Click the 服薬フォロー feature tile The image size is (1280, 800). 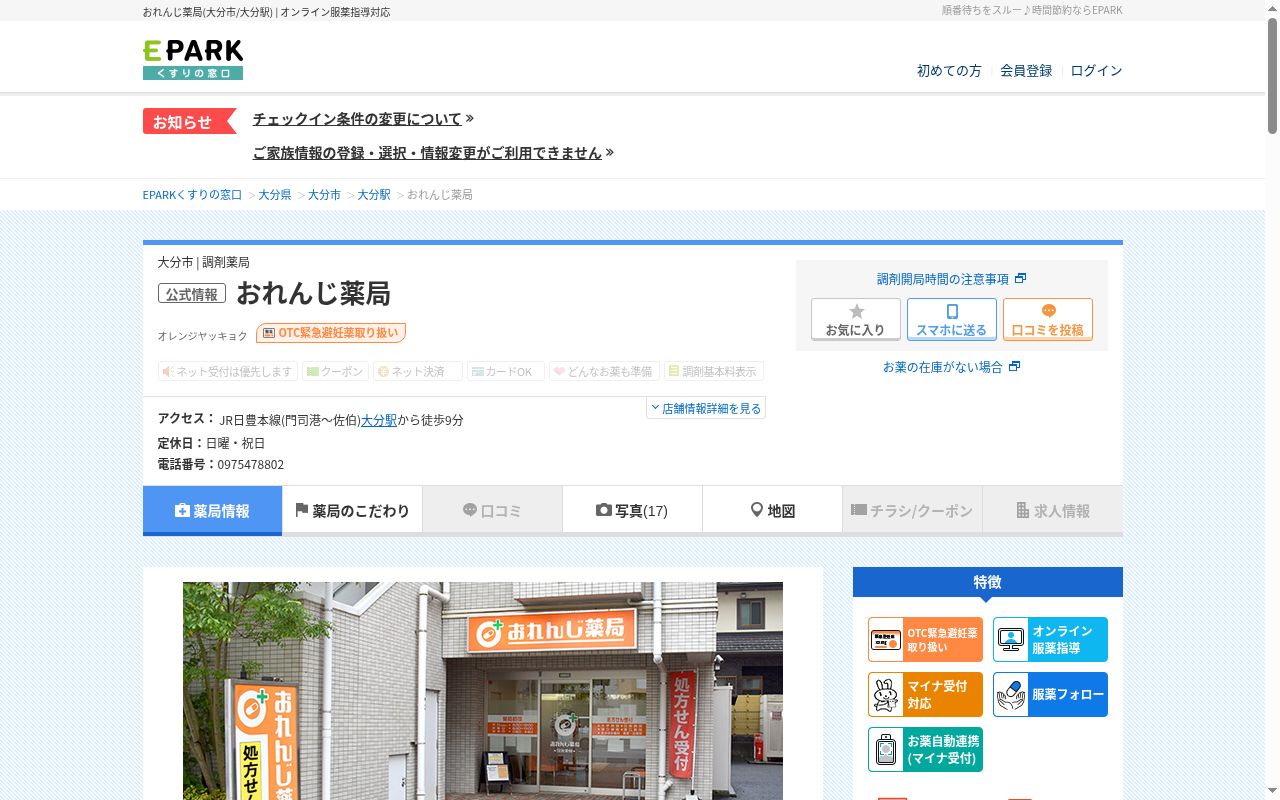pyautogui.click(x=1050, y=695)
